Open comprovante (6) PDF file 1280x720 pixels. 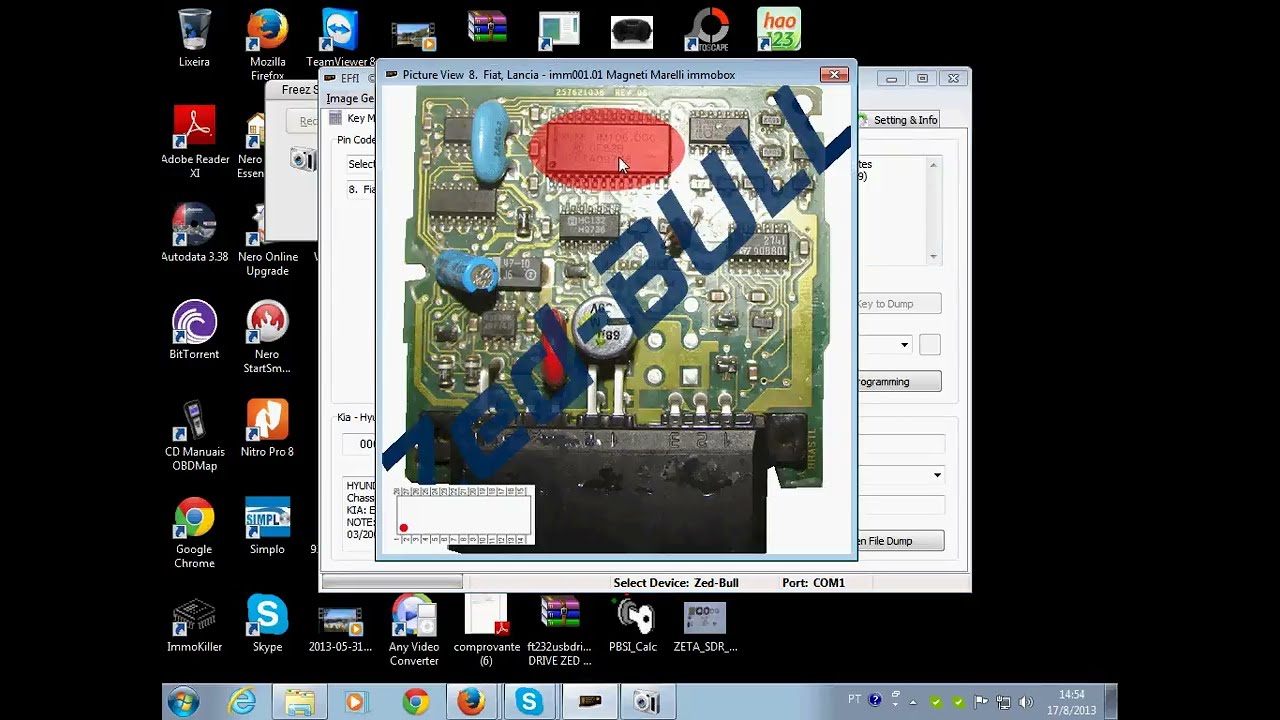tap(487, 630)
